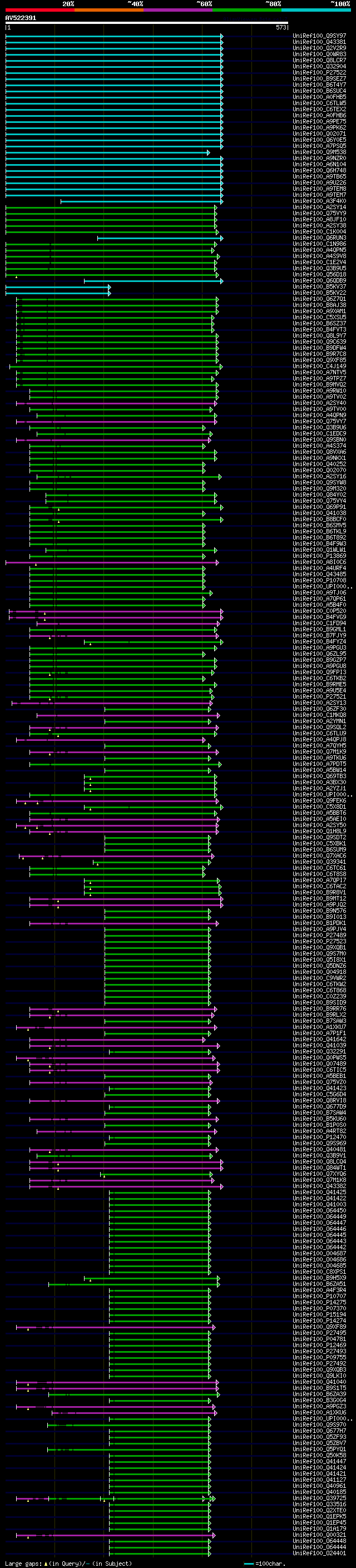Select hit label UniRef100_B6T4Y7
Image resolution: width=356 pixels, height=1568 pixels.
point(319,85)
